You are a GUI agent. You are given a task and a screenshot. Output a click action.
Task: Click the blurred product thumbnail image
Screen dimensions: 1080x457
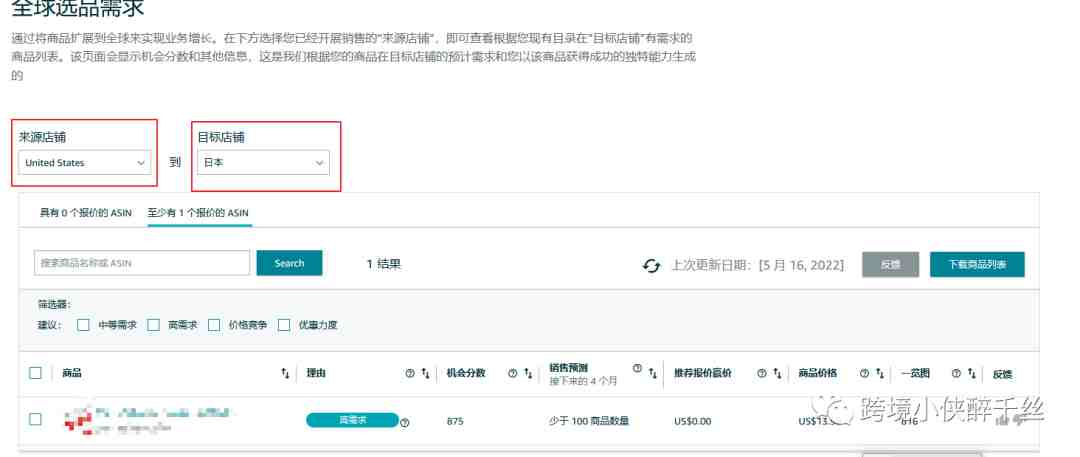click(78, 420)
